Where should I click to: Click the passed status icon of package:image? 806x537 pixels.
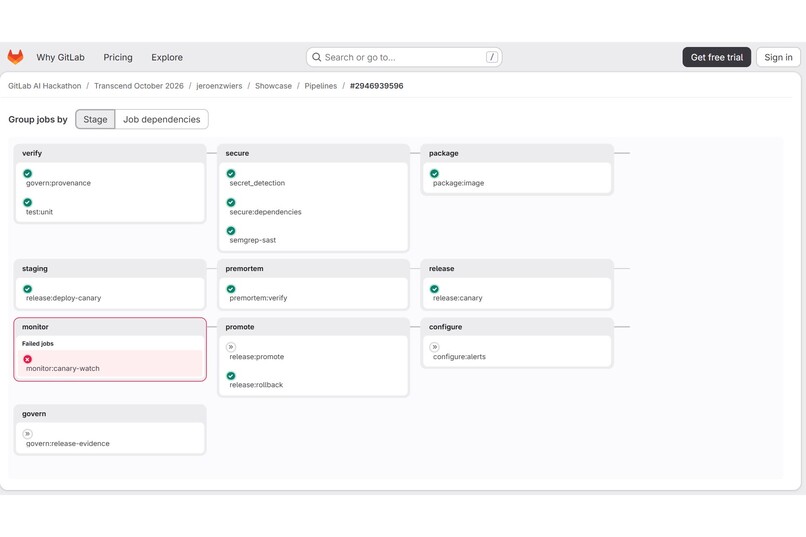[434, 174]
